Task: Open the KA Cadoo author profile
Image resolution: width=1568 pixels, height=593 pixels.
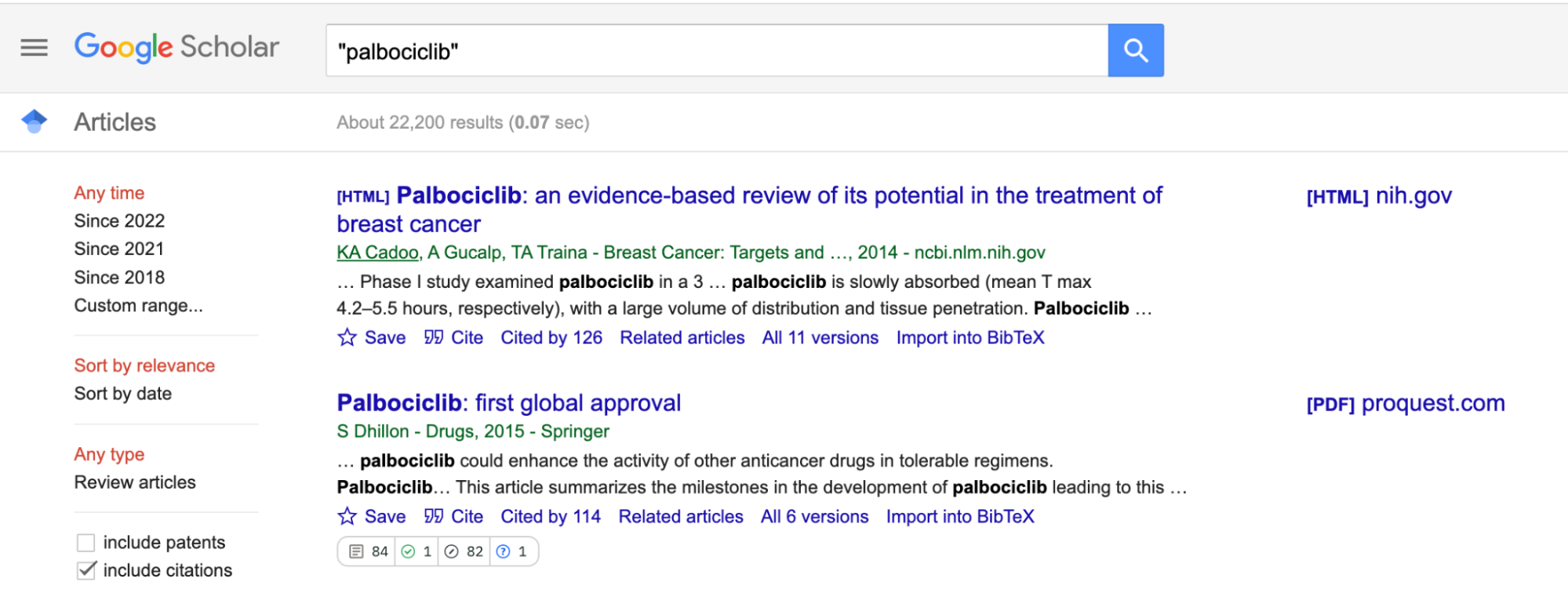Action: pos(377,253)
